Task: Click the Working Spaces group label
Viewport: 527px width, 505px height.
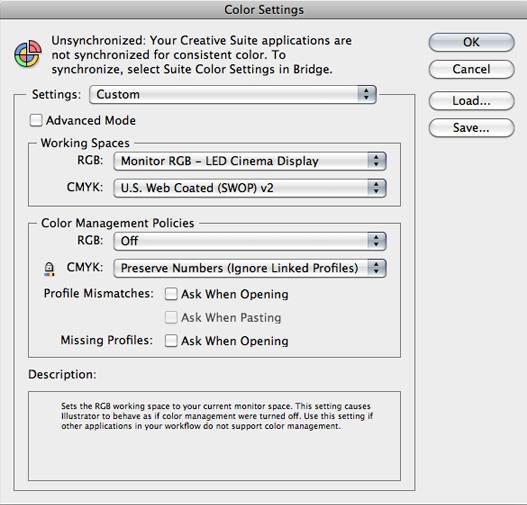Action: tap(85, 143)
